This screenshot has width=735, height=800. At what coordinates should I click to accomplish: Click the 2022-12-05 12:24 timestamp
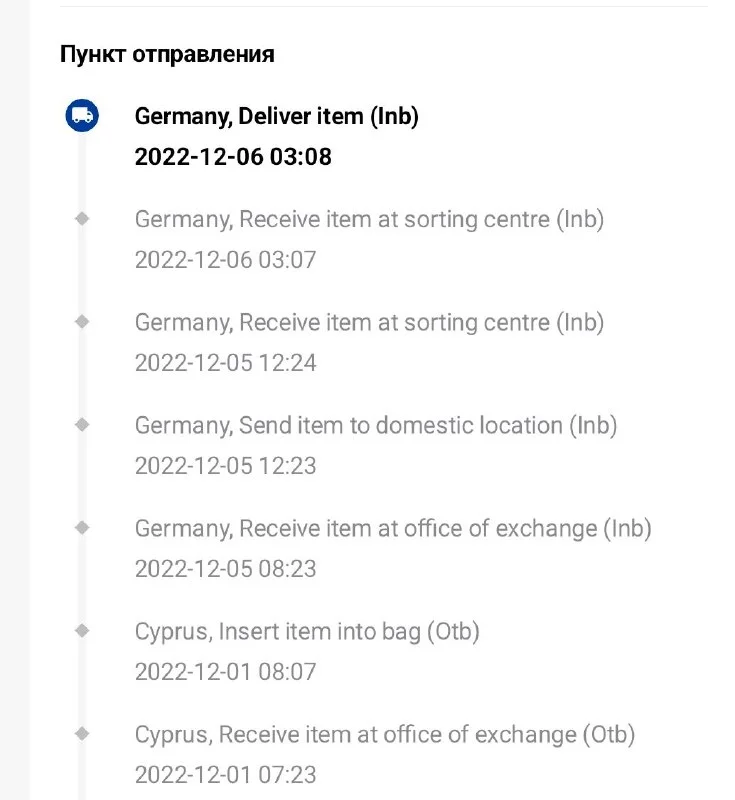pos(225,363)
